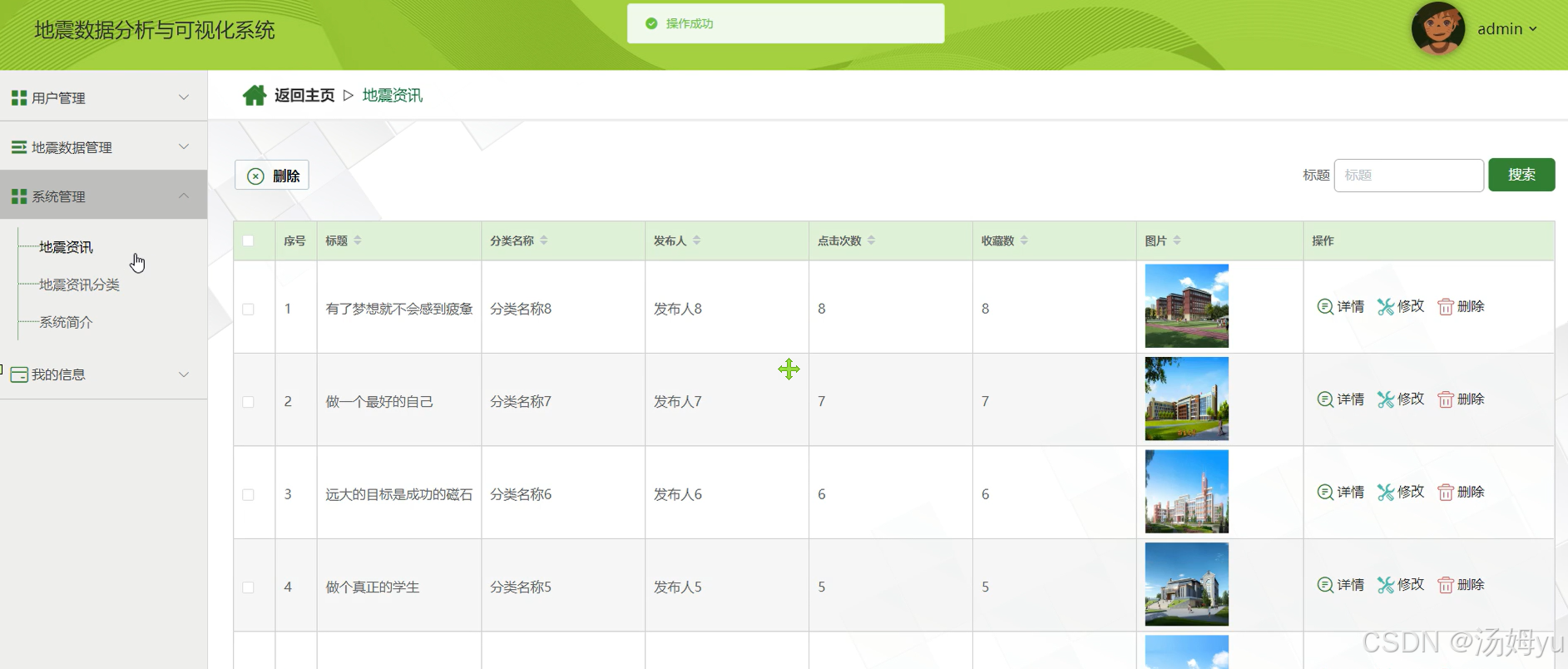Toggle the select-all checkbox in the table header

[248, 240]
